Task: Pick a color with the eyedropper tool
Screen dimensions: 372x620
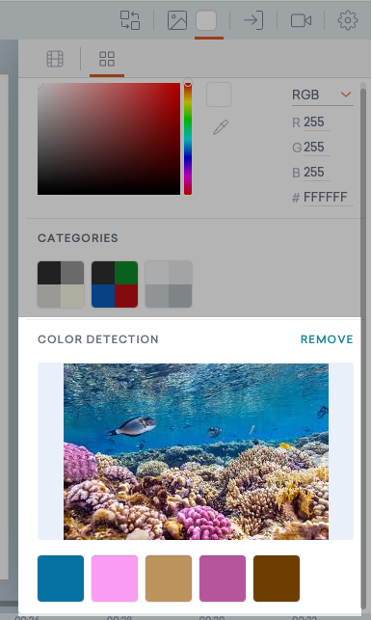Action: coord(221,127)
